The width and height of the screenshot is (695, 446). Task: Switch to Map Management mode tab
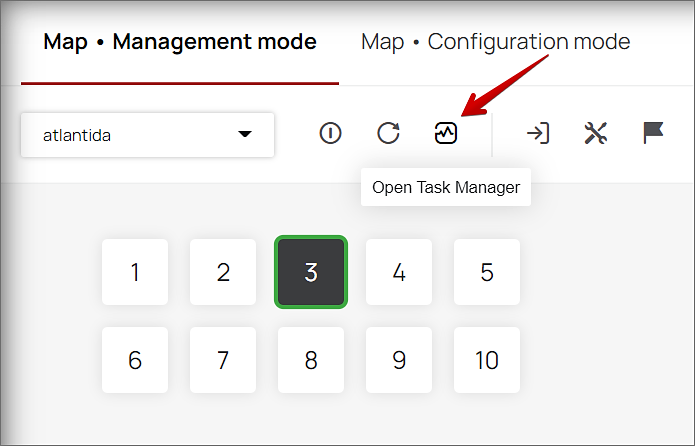click(x=180, y=42)
